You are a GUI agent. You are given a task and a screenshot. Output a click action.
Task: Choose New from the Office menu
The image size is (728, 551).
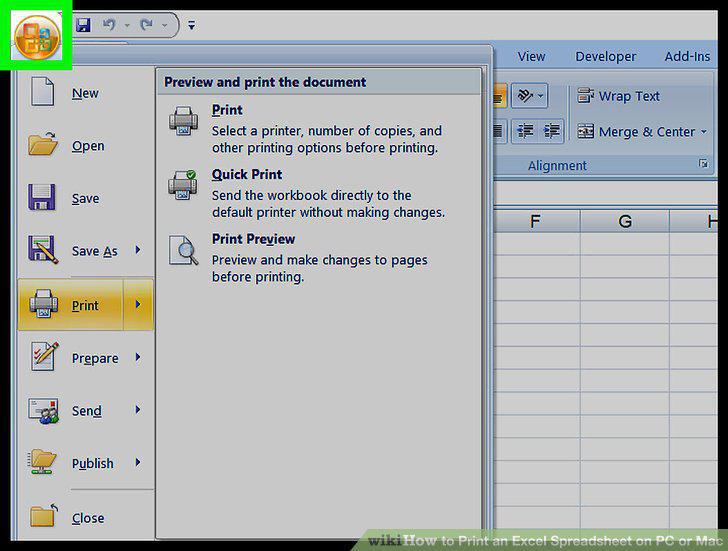86,93
